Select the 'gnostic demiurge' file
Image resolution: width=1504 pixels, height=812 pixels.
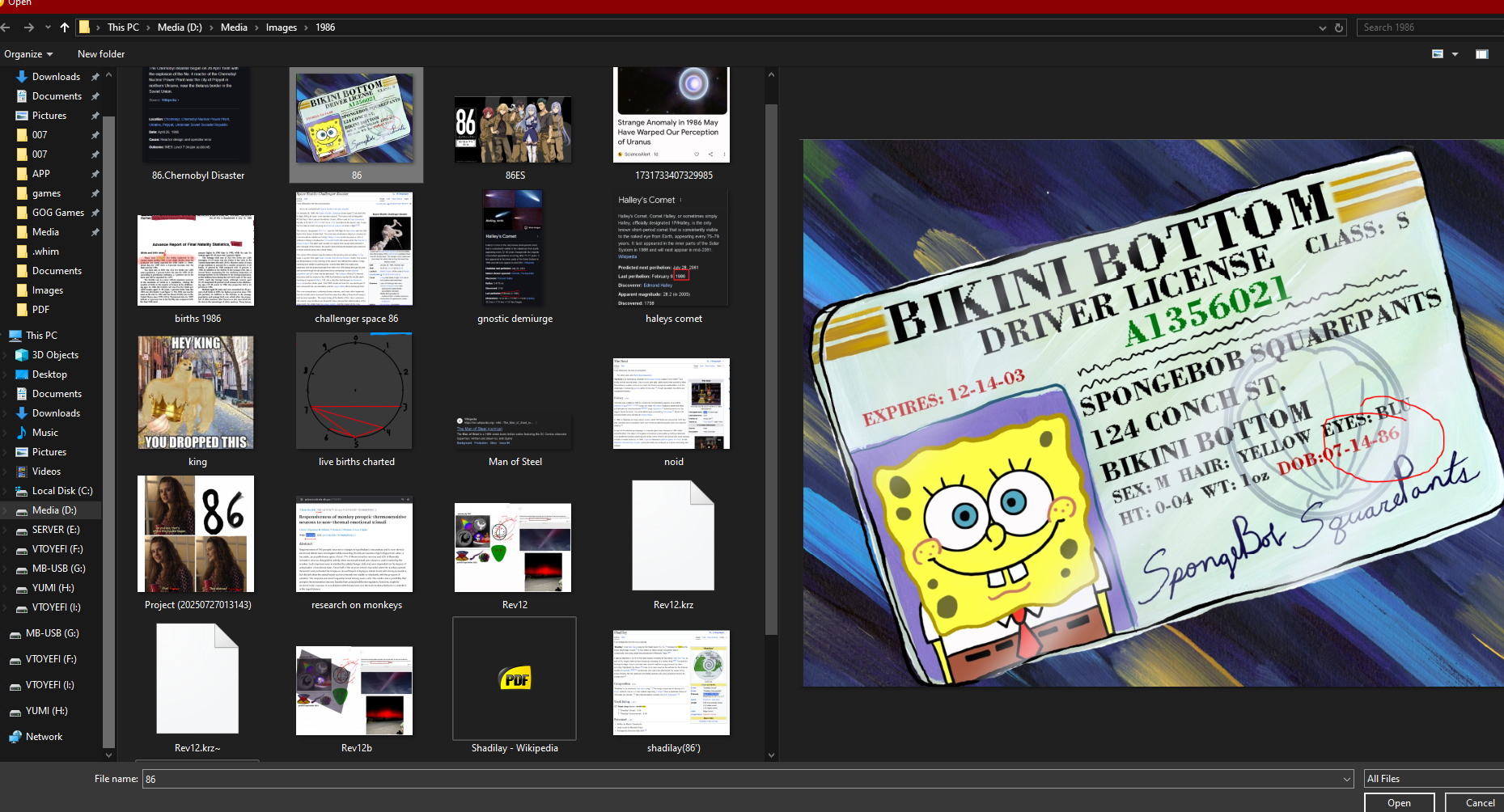pos(515,258)
